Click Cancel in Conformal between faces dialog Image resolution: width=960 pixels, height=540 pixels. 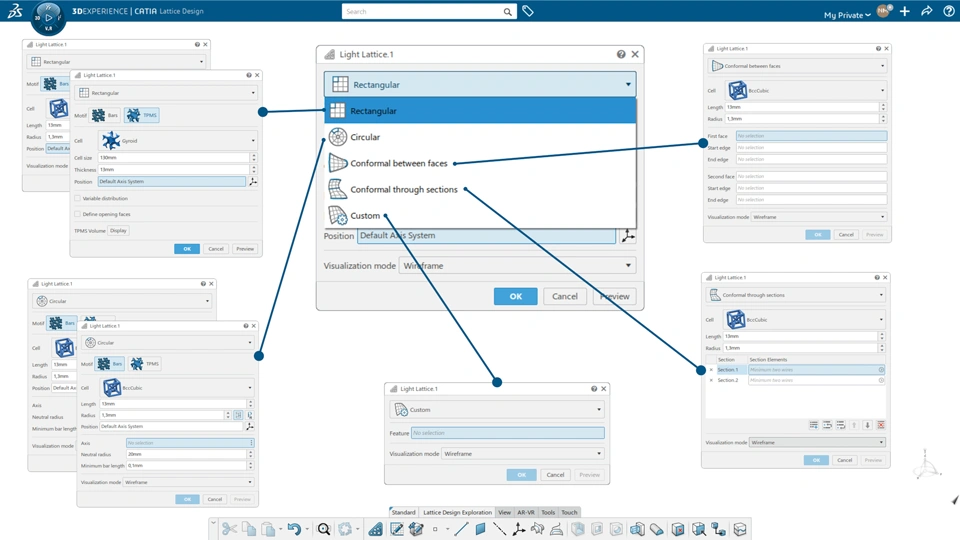click(846, 234)
